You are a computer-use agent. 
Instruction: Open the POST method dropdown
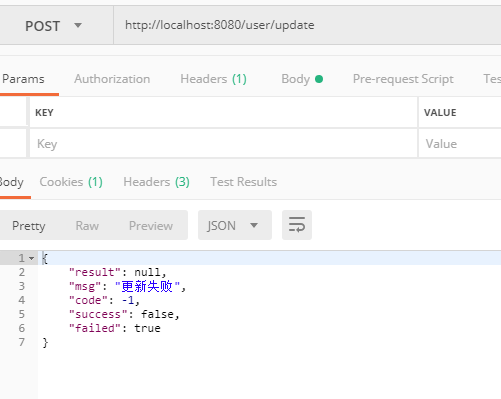(x=53, y=26)
